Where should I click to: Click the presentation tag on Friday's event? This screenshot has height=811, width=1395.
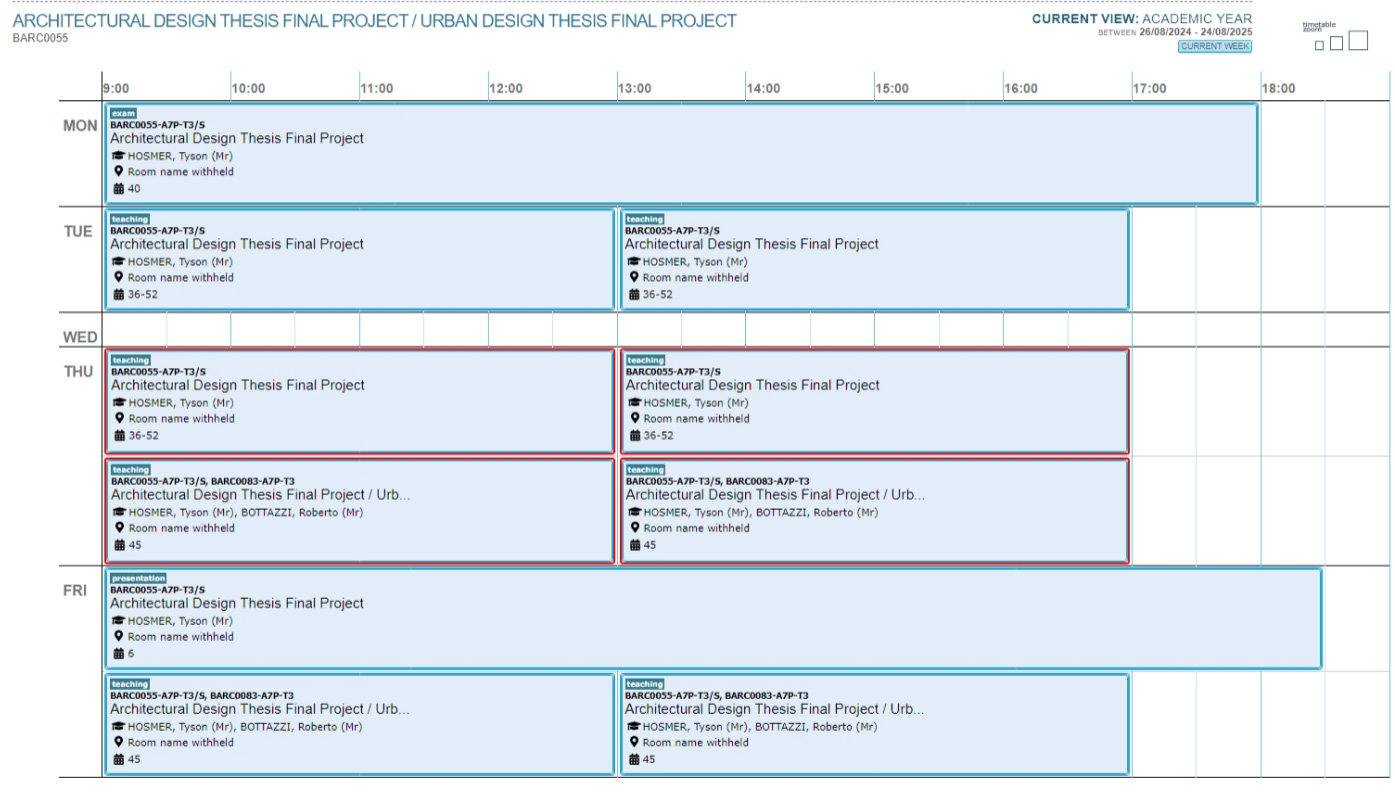pyautogui.click(x=138, y=578)
